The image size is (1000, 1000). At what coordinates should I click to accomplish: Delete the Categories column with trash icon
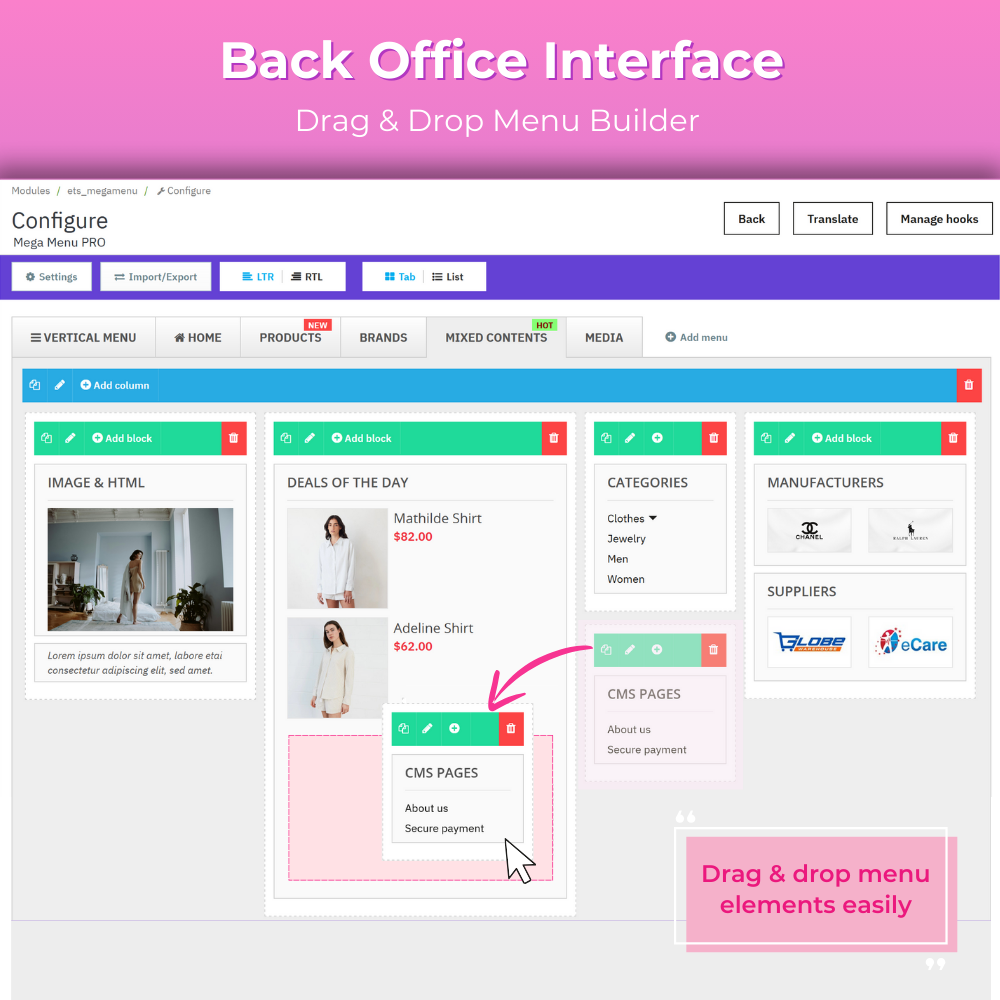714,438
